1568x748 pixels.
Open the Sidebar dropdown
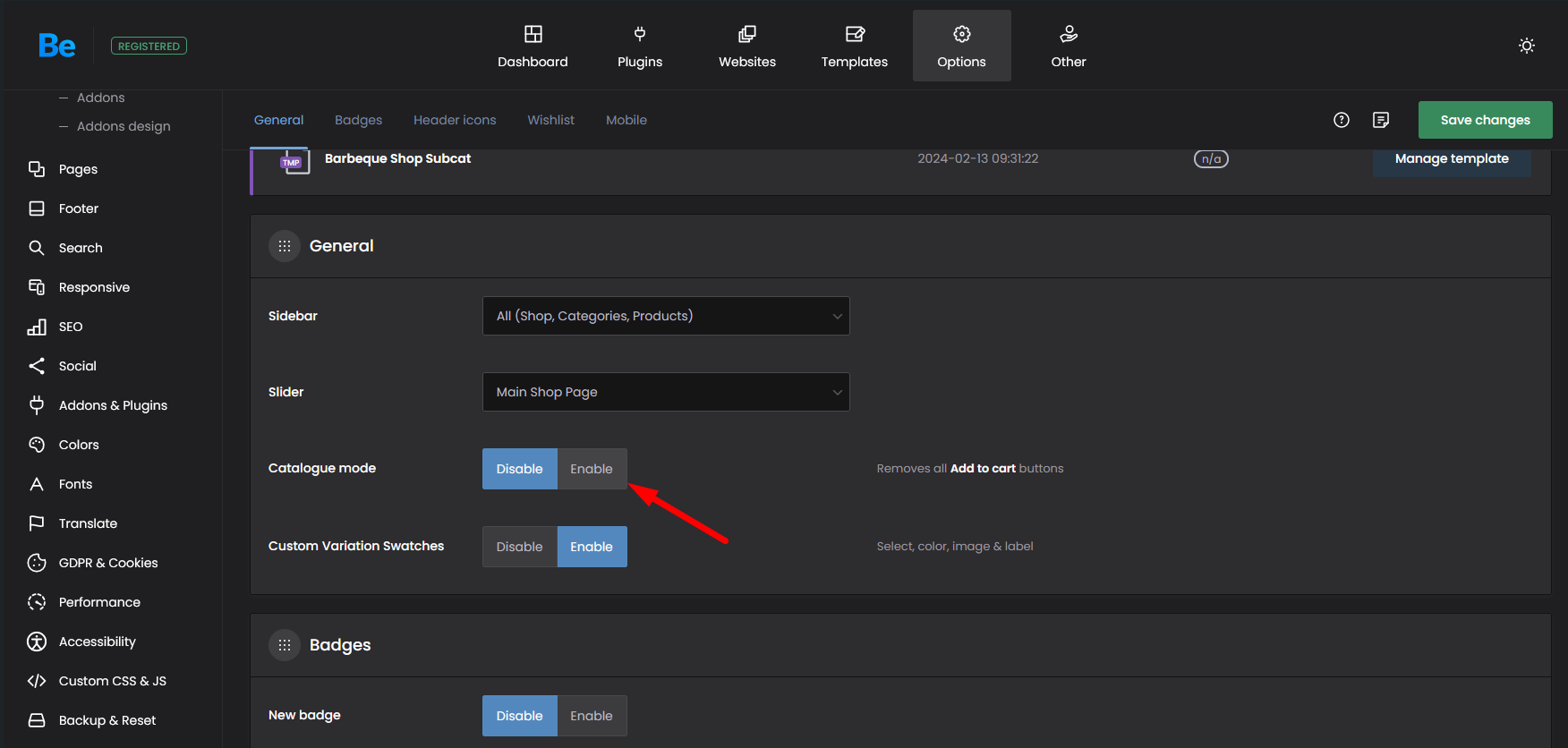click(x=666, y=316)
